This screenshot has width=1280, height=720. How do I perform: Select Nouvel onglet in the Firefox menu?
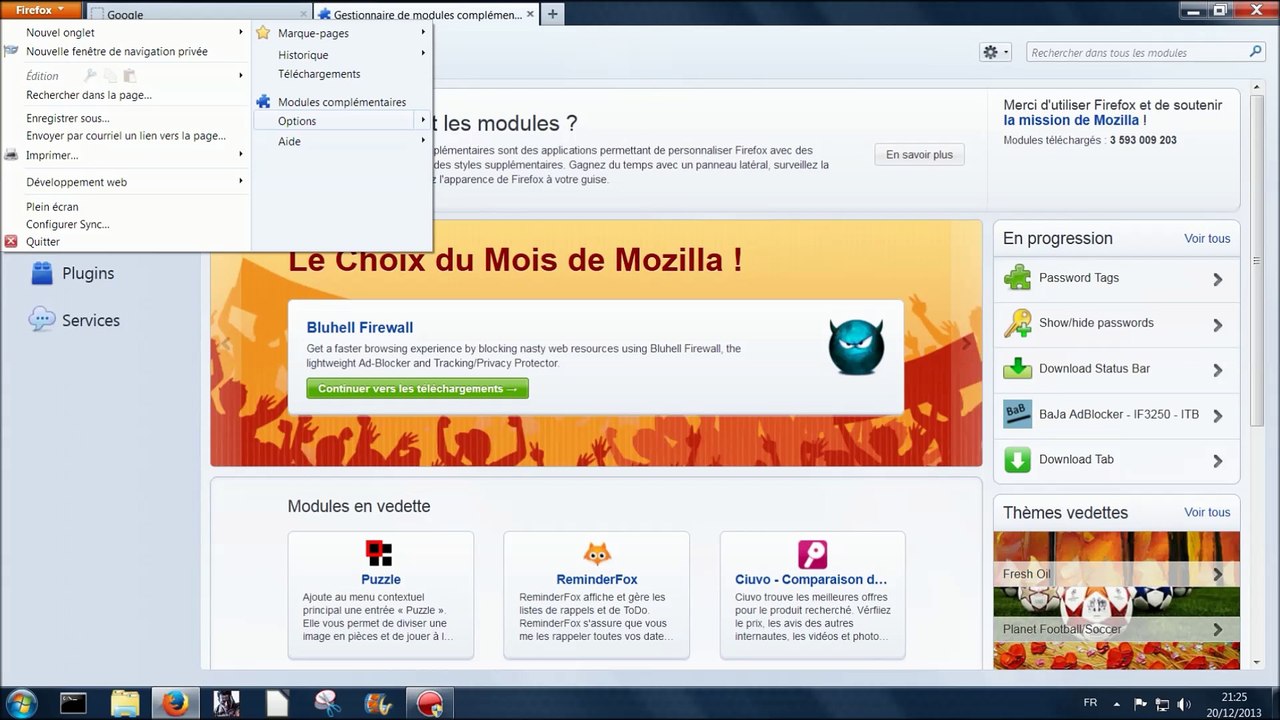point(60,33)
